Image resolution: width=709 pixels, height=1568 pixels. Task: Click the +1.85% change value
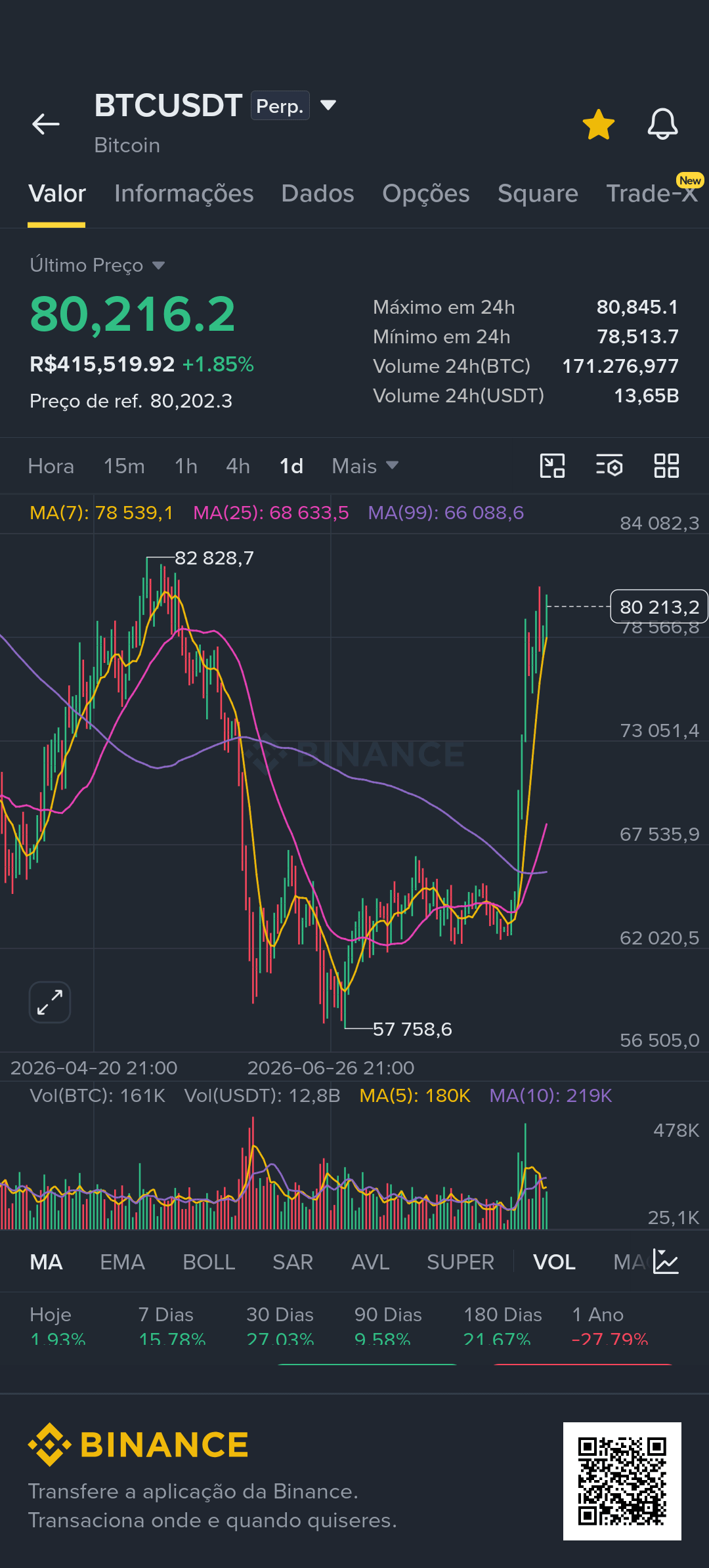[x=218, y=364]
